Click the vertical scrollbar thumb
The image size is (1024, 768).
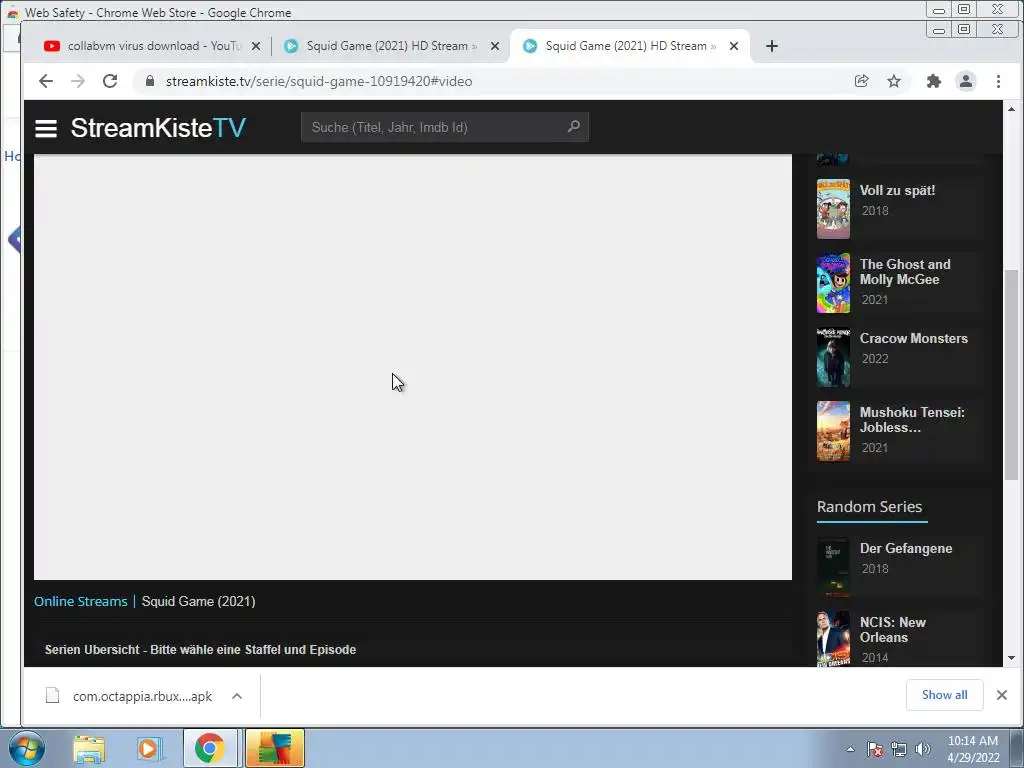click(1012, 374)
